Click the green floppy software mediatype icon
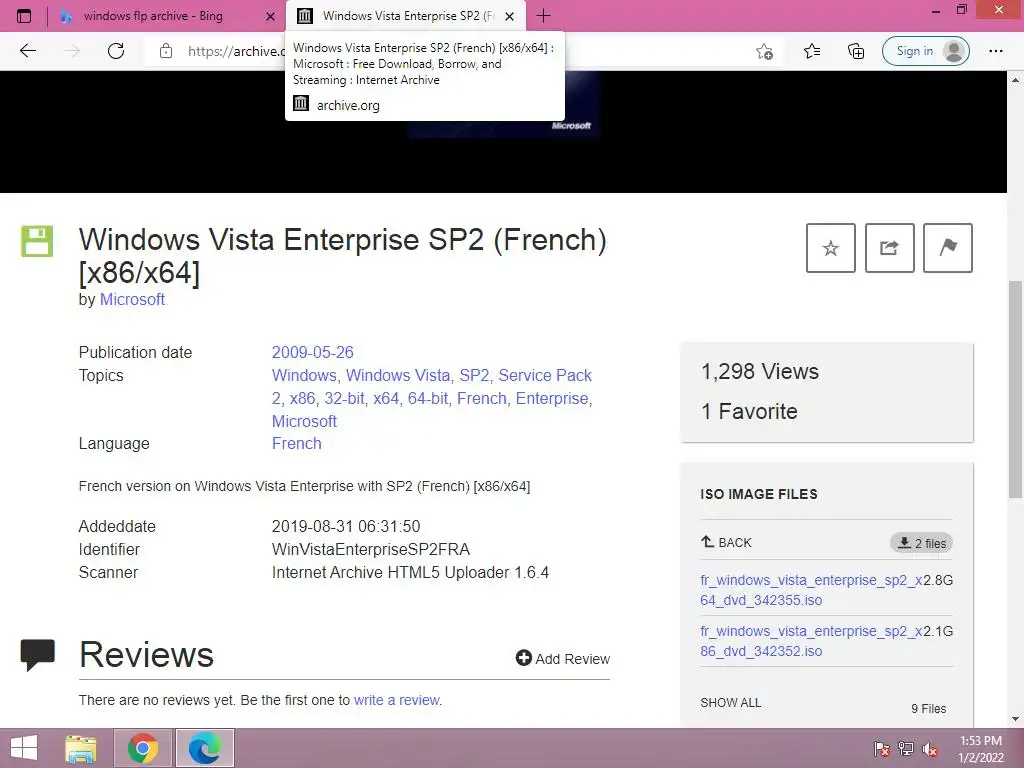Image resolution: width=1024 pixels, height=768 pixels. click(x=37, y=241)
